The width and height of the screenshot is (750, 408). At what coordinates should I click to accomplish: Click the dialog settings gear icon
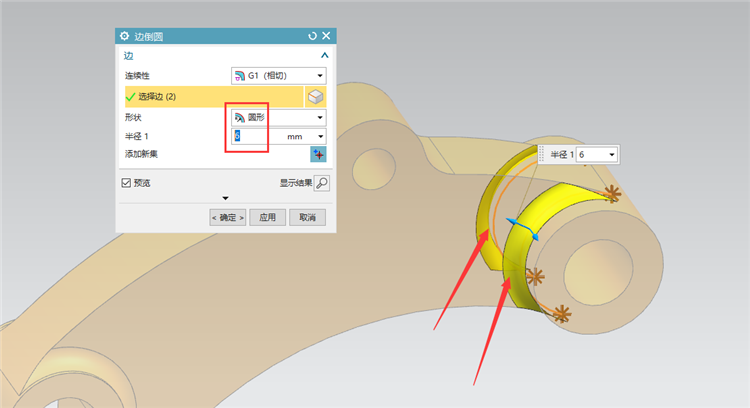pos(124,36)
